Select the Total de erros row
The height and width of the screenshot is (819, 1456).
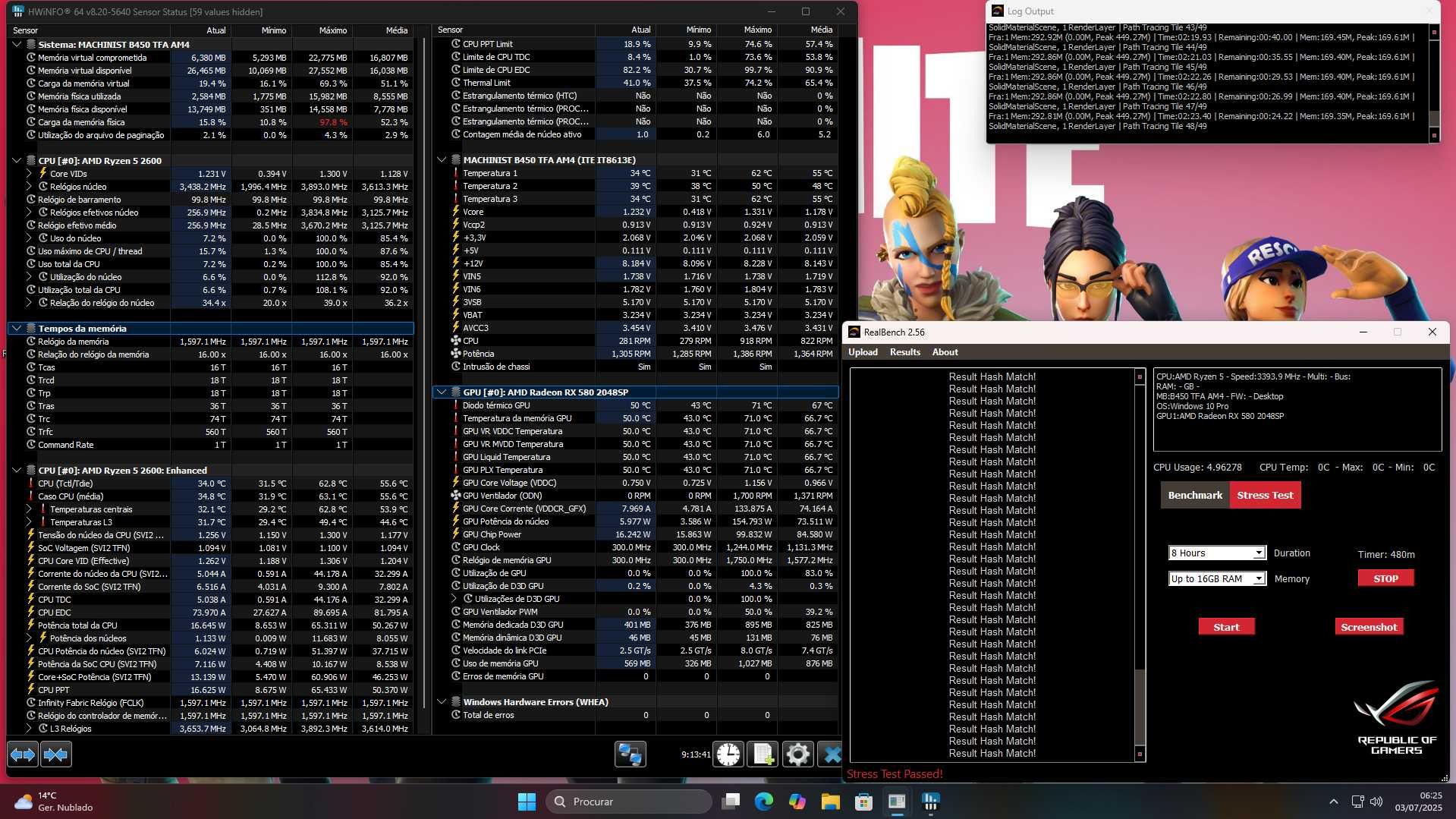pos(637,715)
